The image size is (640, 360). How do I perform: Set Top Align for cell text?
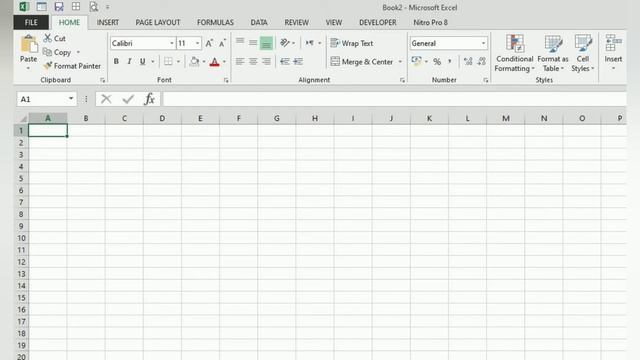point(240,42)
